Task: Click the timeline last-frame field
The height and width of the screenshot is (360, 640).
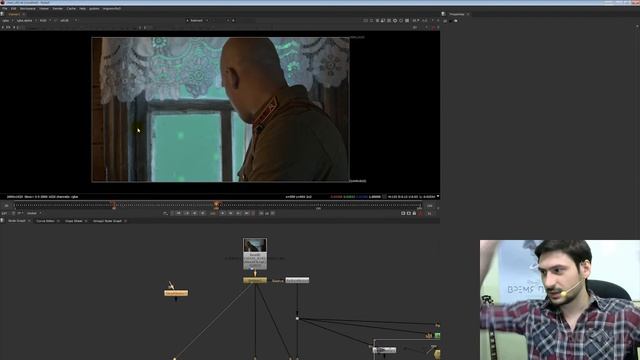Action: pyautogui.click(x=429, y=206)
